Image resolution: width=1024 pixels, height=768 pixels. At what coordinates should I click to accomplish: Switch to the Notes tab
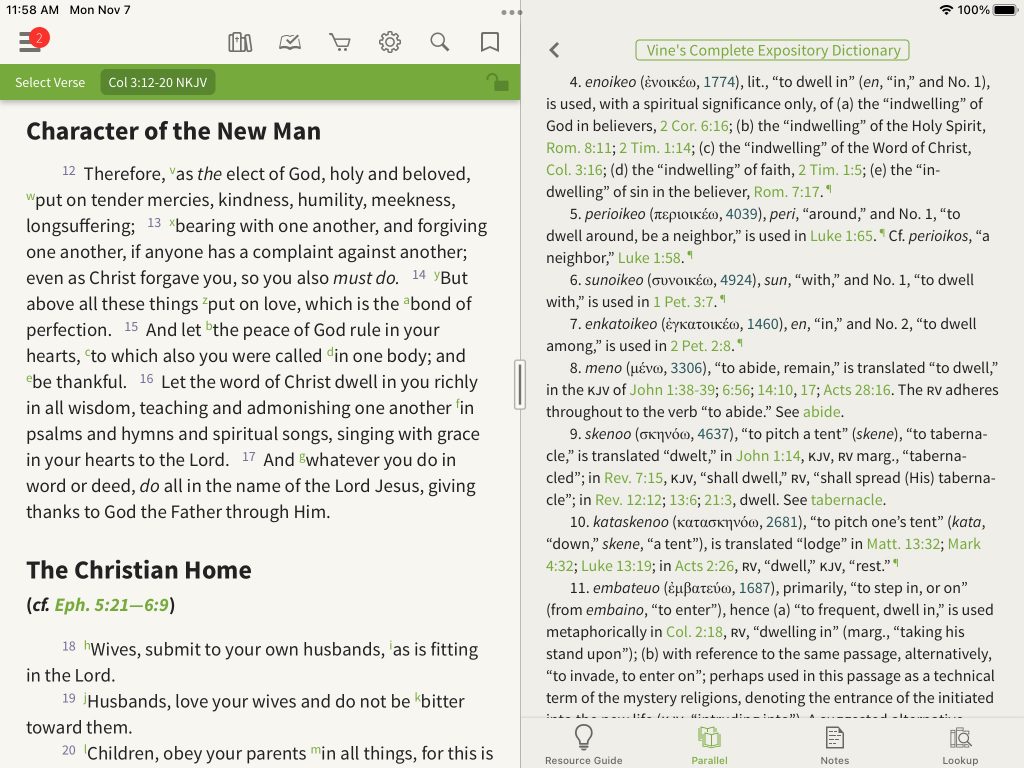coord(835,744)
